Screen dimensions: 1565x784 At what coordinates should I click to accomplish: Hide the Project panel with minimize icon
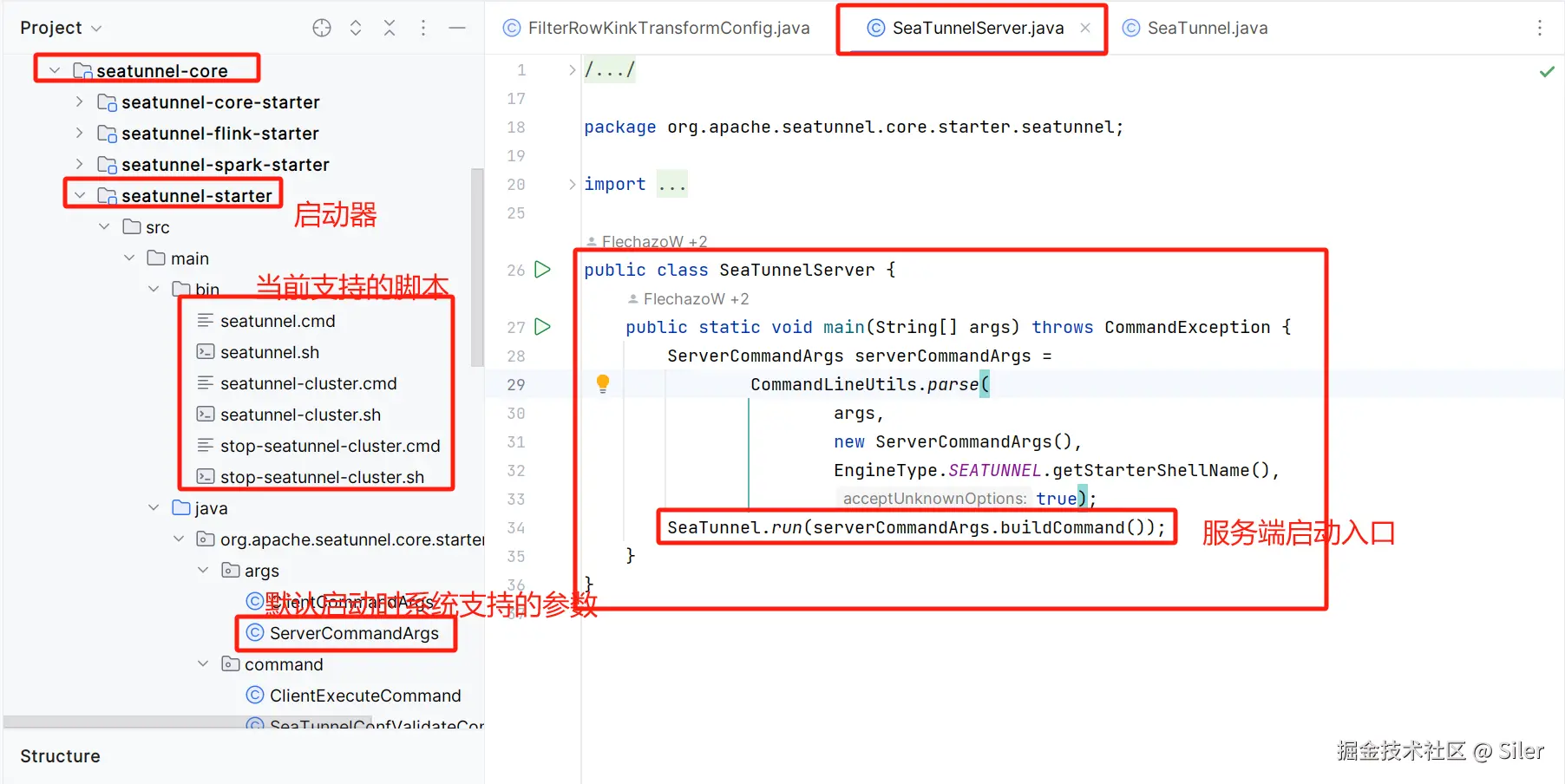(x=457, y=28)
